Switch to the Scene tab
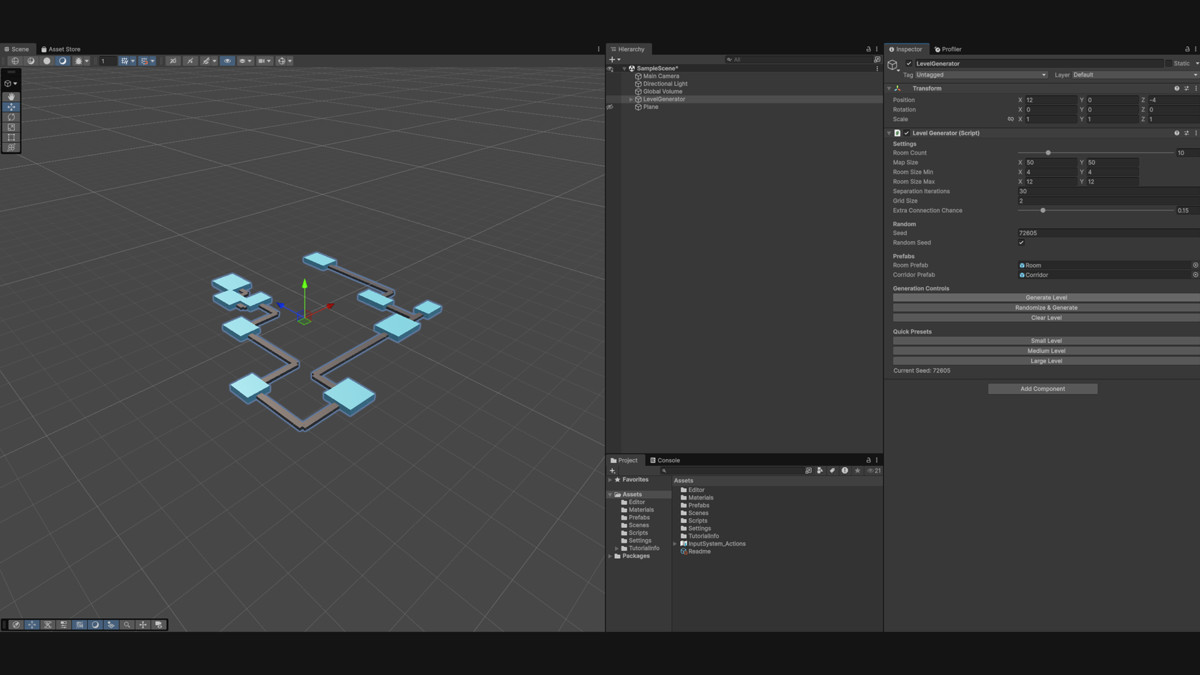This screenshot has width=1200, height=675. (17, 49)
